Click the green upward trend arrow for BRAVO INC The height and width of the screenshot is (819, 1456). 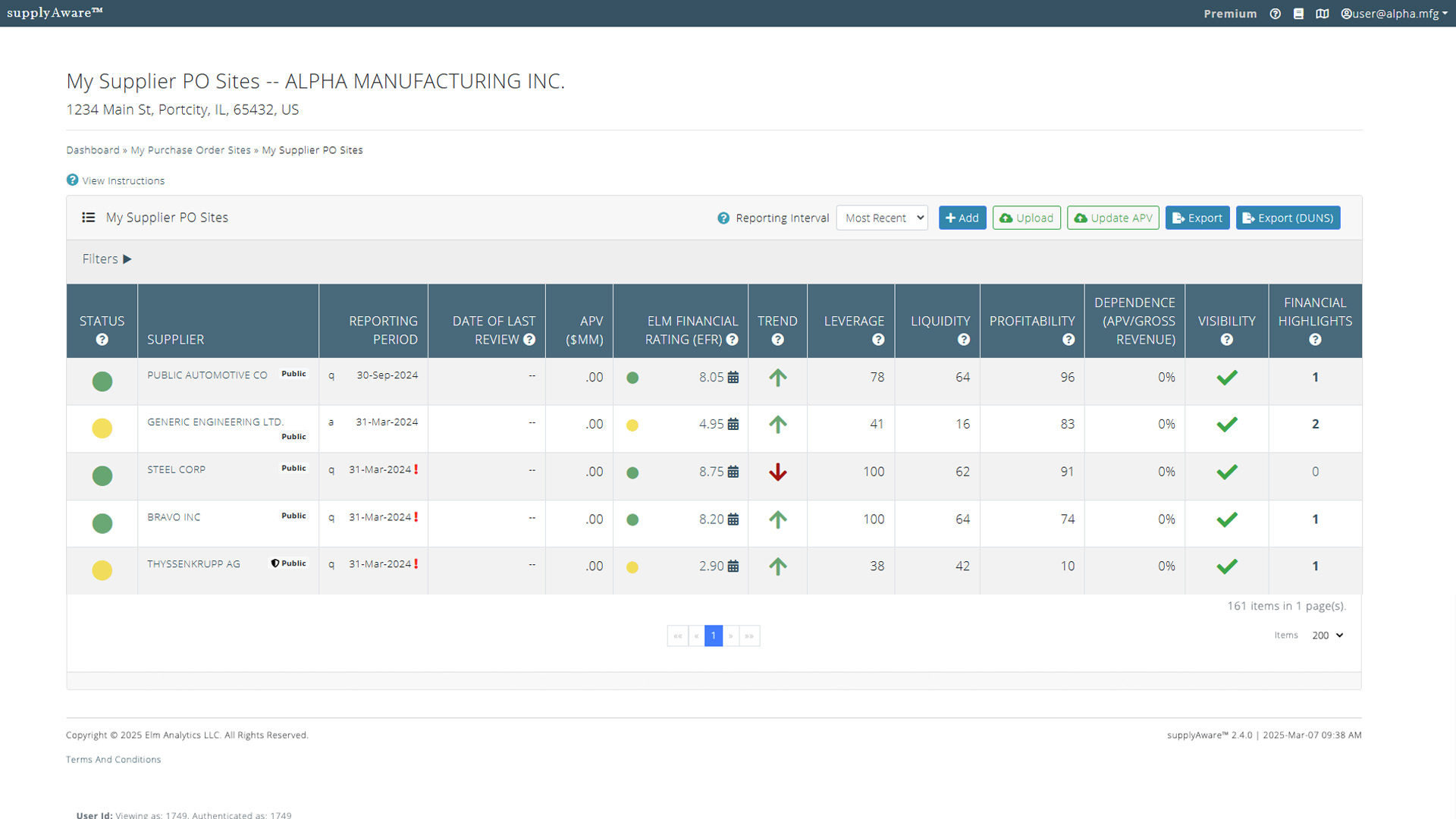777,520
